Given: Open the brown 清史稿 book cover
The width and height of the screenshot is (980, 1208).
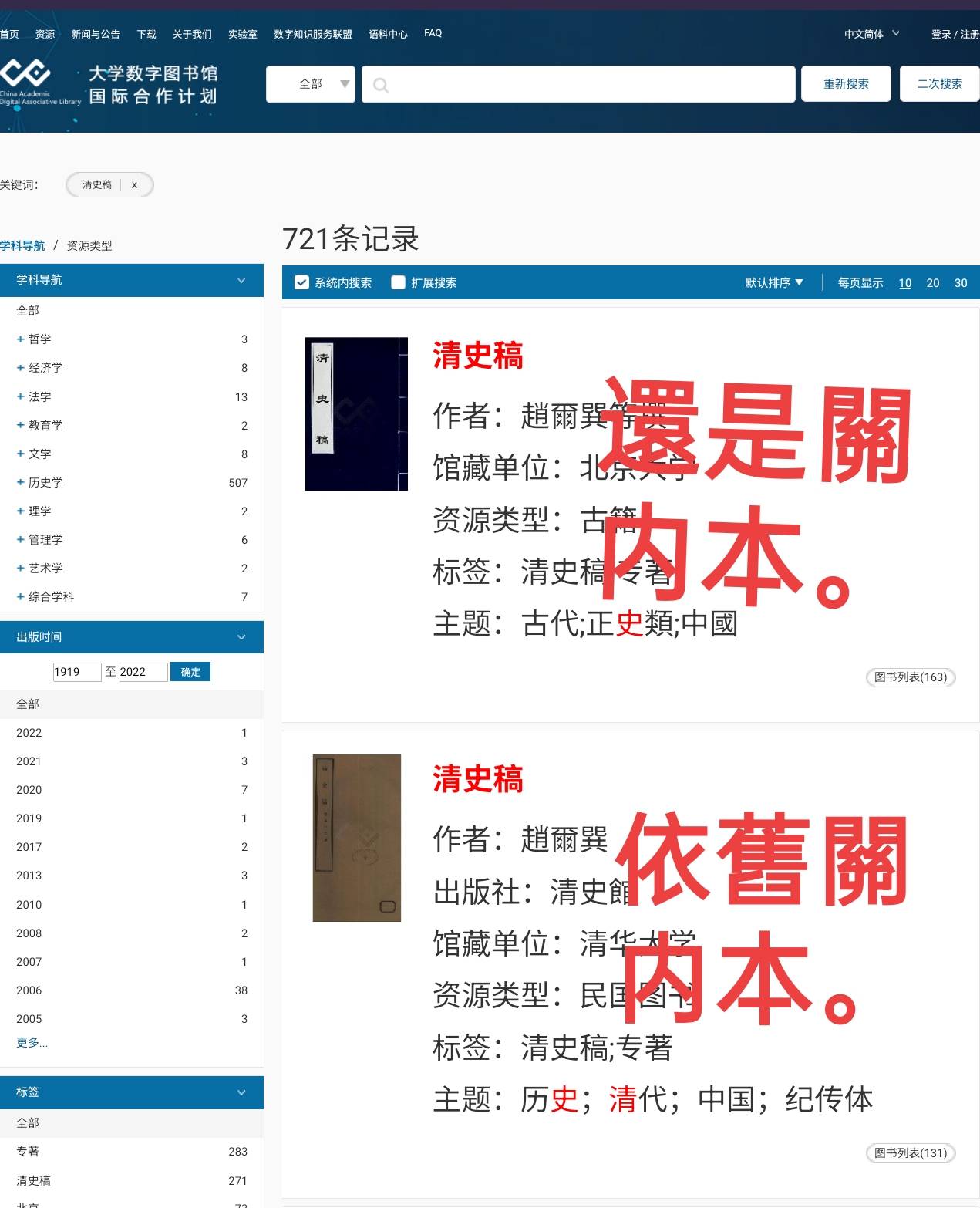Looking at the screenshot, I should pos(357,838).
